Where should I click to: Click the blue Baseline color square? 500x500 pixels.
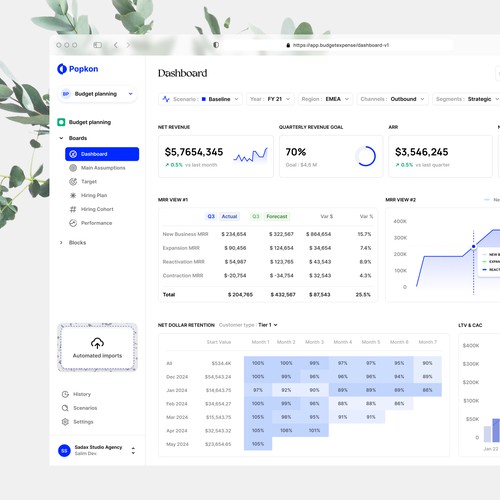tap(204, 99)
